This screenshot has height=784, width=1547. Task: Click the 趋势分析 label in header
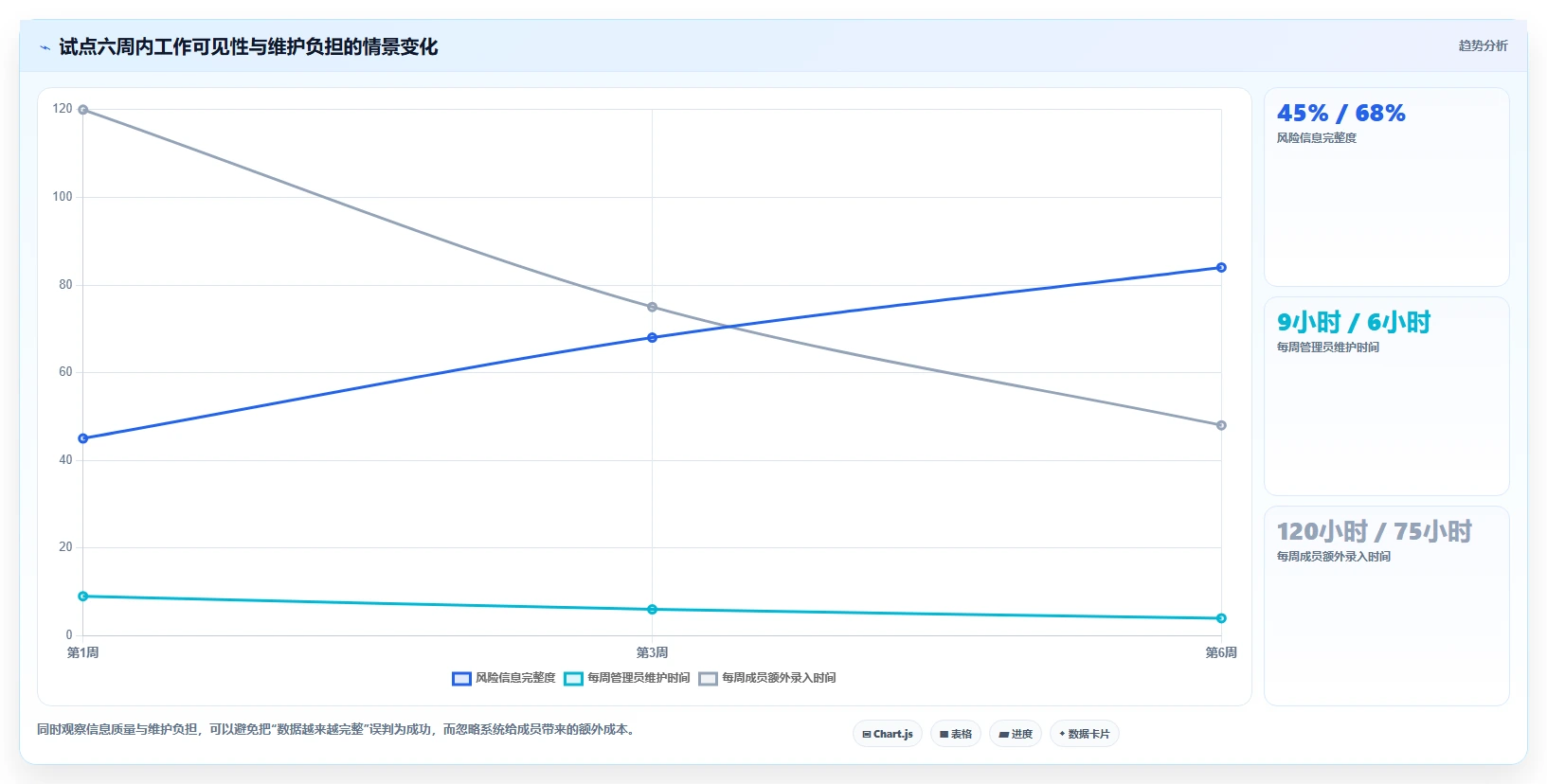pyautogui.click(x=1483, y=45)
